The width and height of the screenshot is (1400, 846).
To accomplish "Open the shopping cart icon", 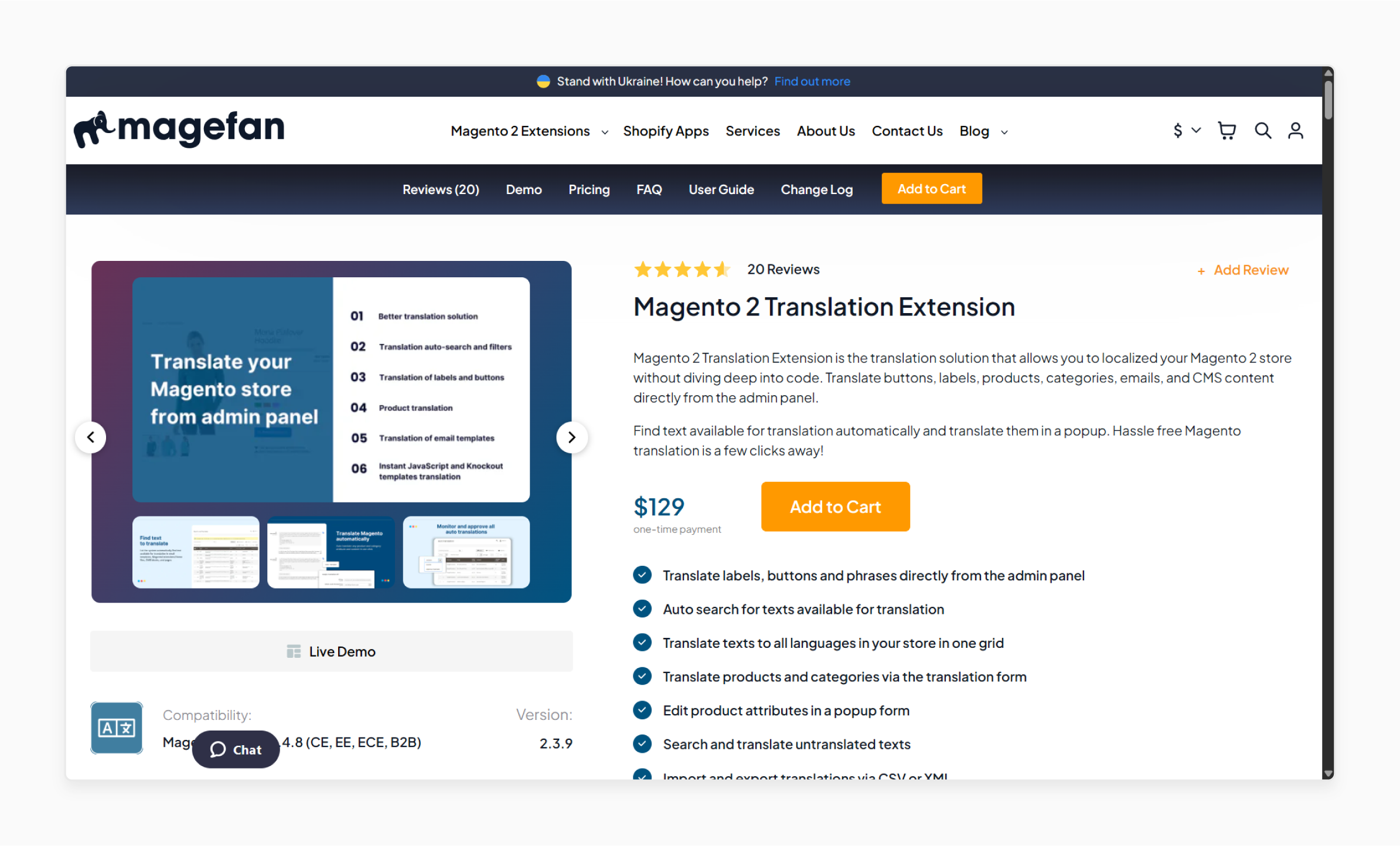I will [1227, 130].
